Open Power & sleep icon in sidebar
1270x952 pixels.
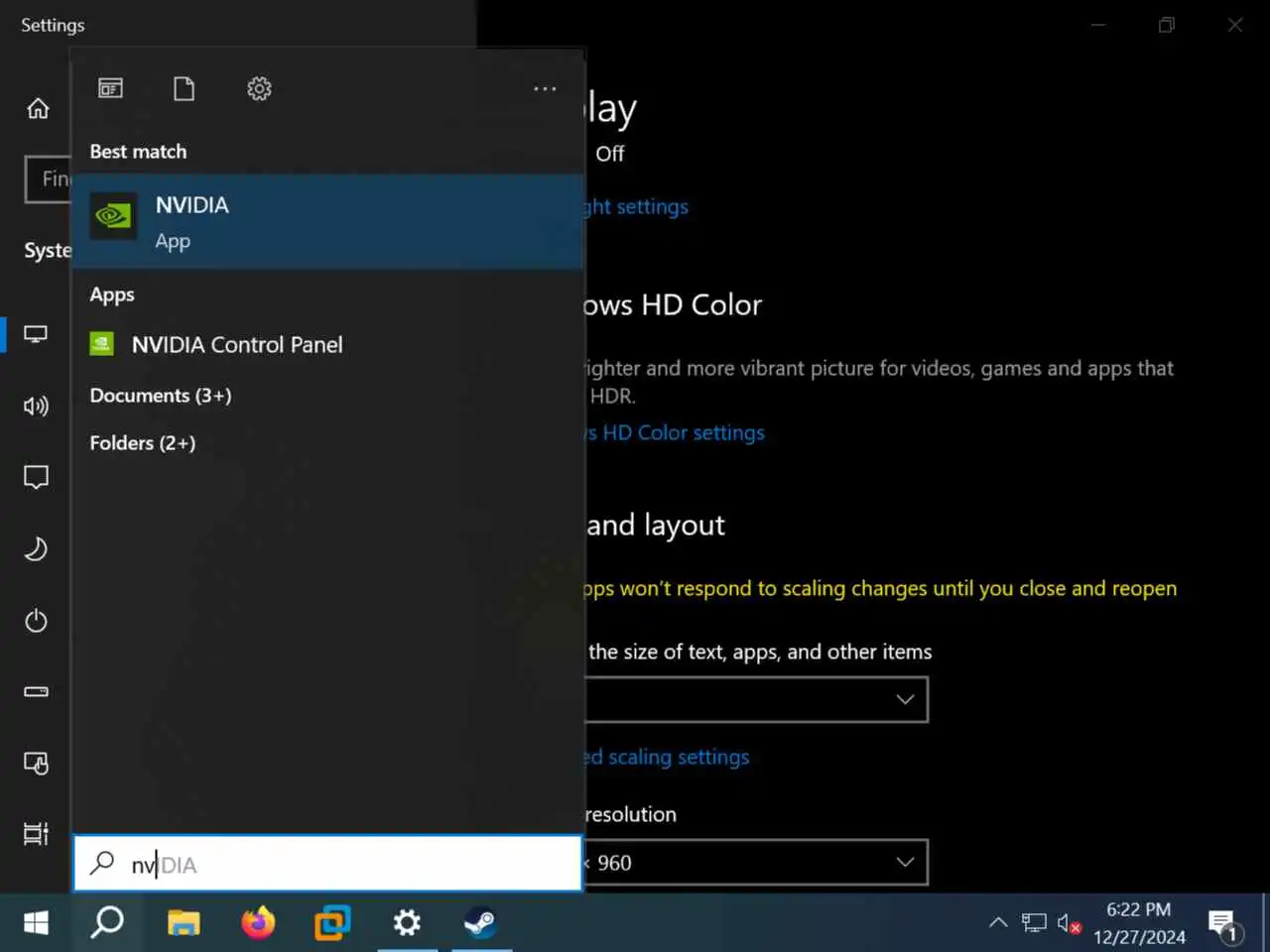tap(36, 621)
